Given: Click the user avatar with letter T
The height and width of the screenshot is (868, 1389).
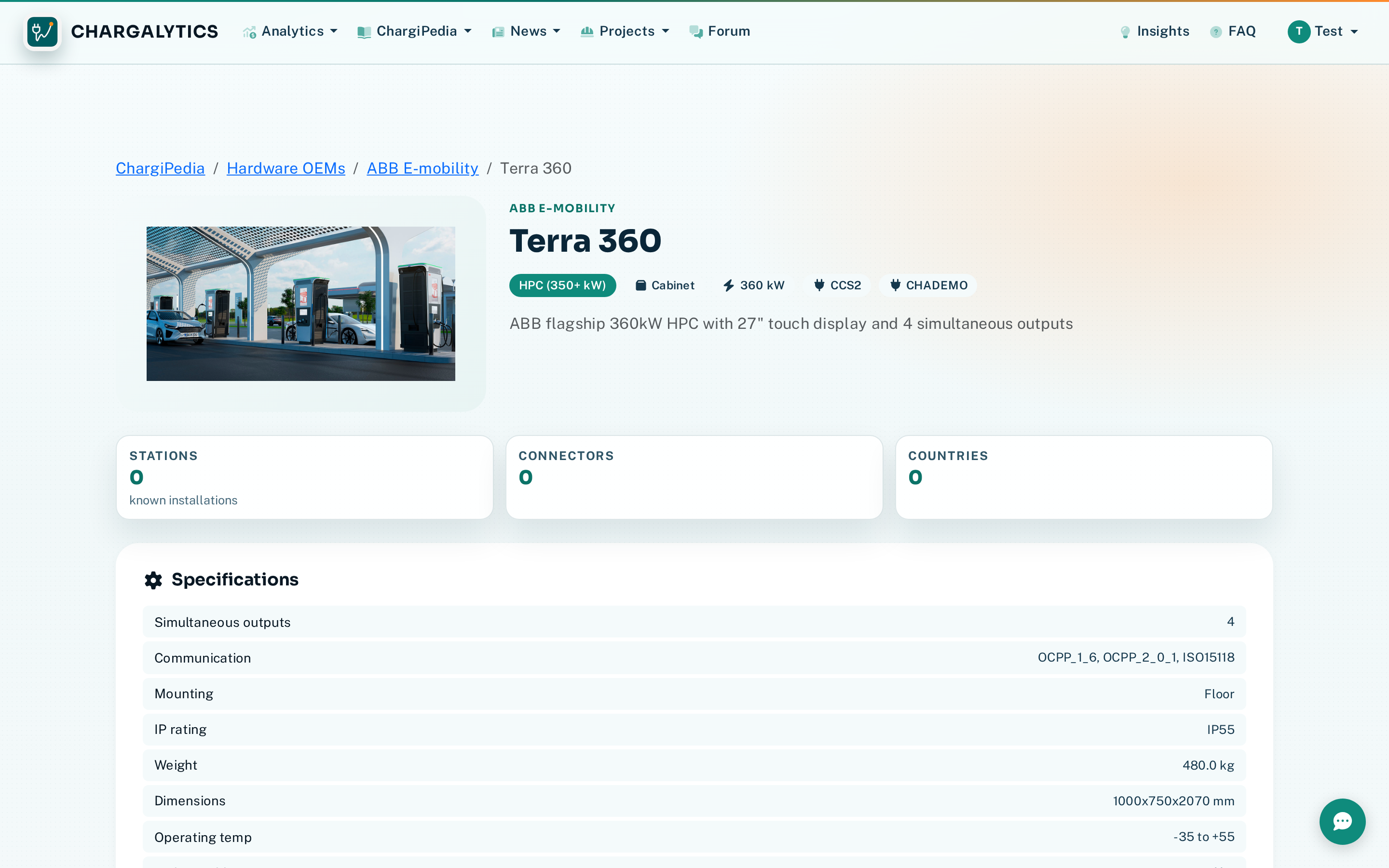Looking at the screenshot, I should point(1299,31).
